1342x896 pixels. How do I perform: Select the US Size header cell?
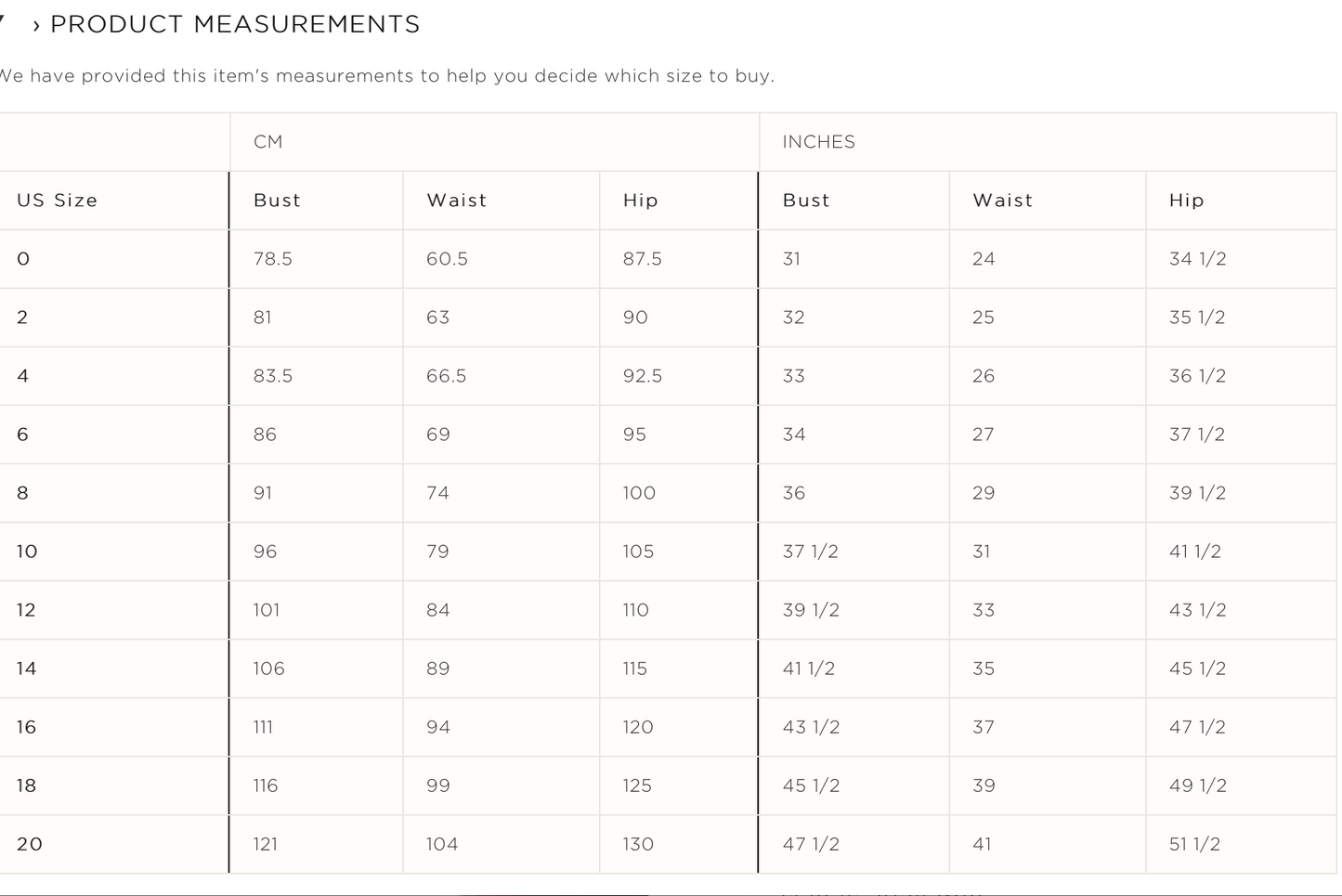pyautogui.click(x=57, y=201)
